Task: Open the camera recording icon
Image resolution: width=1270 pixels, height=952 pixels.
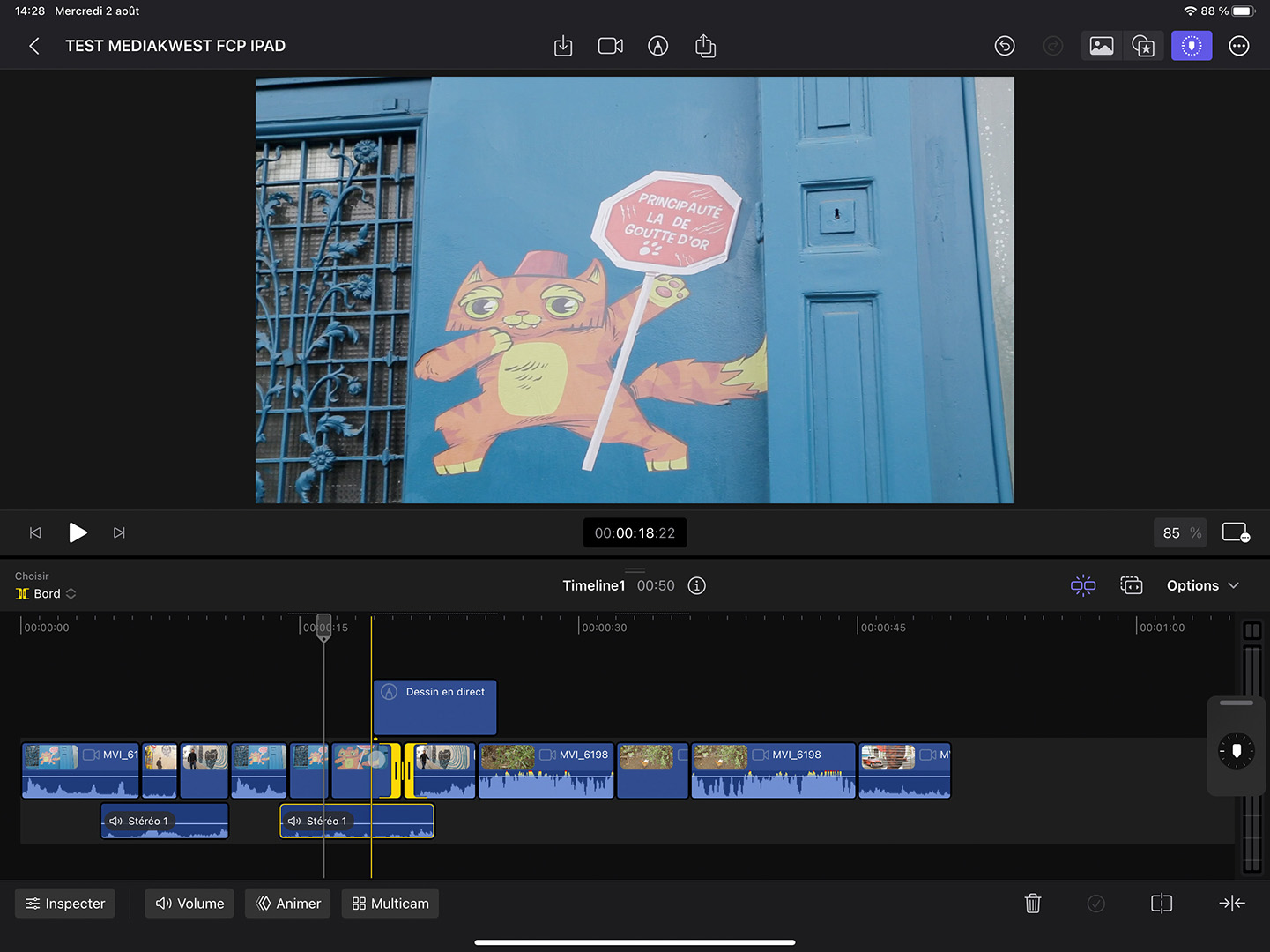Action: pos(610,46)
